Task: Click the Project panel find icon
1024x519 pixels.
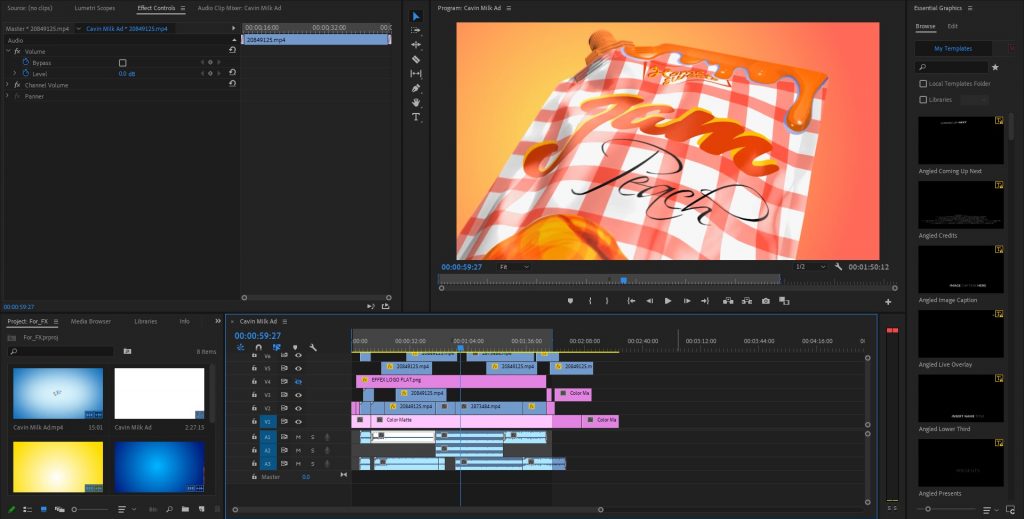Action: [169, 509]
